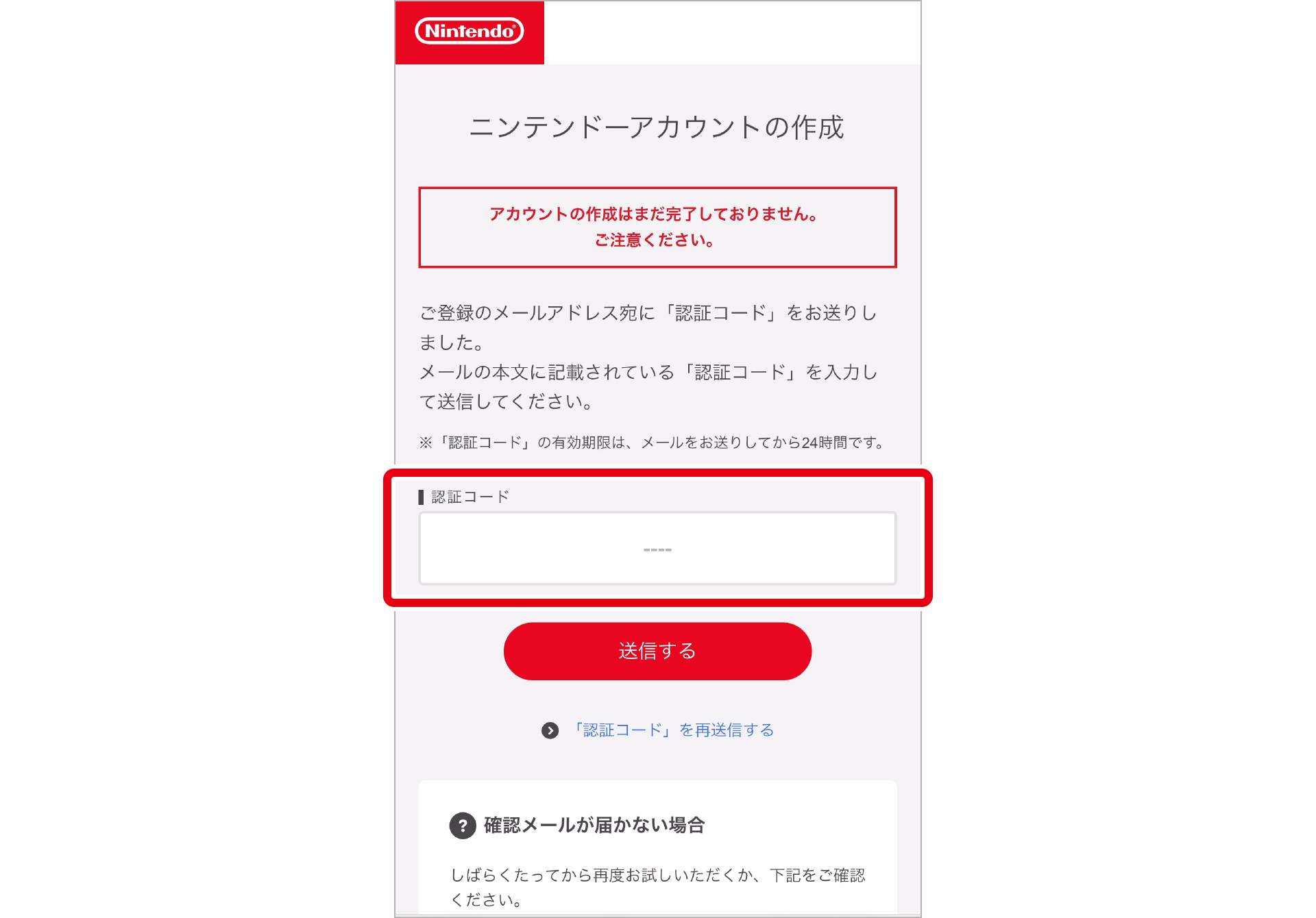Click the 送信する submit button
This screenshot has height=918, width=1316.
click(657, 651)
